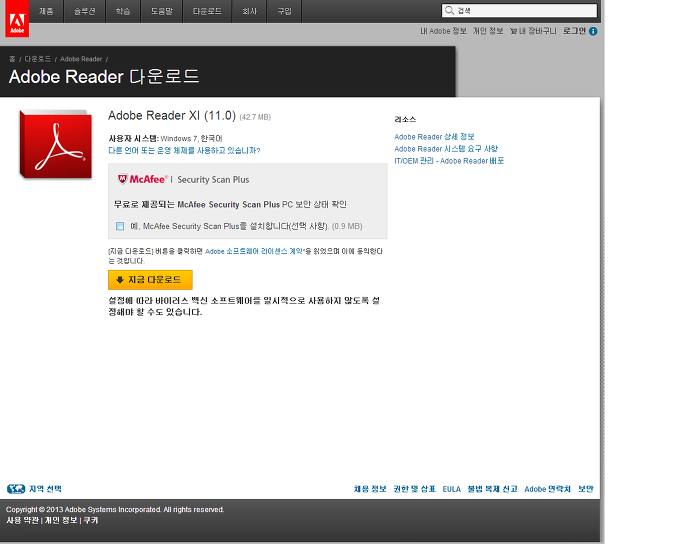
Task: Click the blue info icon beside 로그인
Action: point(593,31)
